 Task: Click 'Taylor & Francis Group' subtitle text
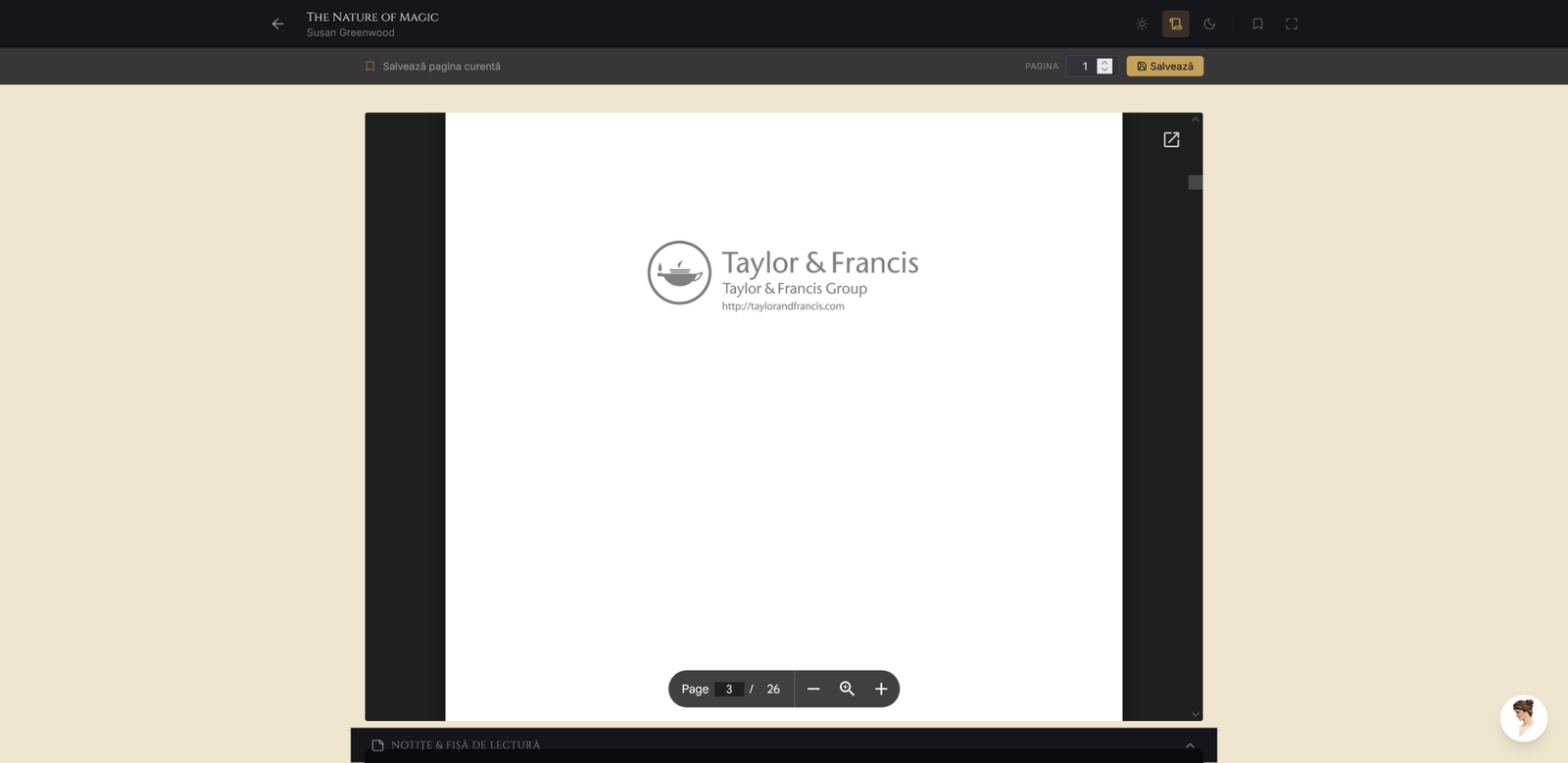tap(795, 288)
